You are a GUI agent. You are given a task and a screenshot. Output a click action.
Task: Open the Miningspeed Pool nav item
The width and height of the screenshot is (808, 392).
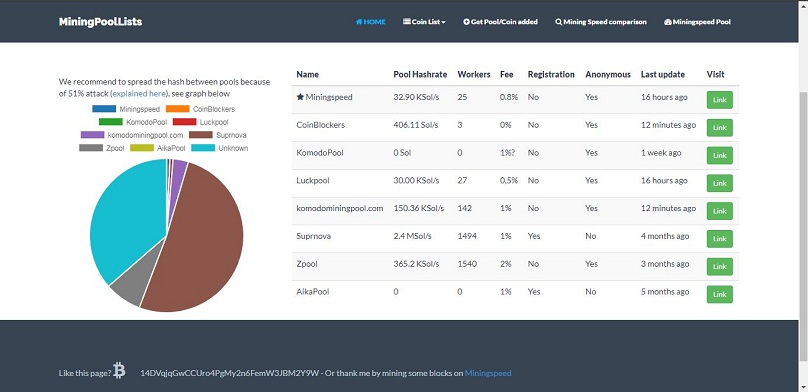point(697,22)
